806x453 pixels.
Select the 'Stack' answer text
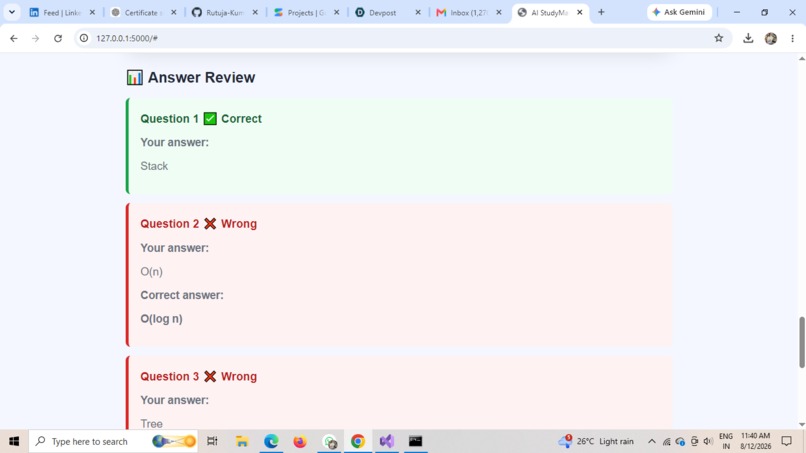coord(154,166)
